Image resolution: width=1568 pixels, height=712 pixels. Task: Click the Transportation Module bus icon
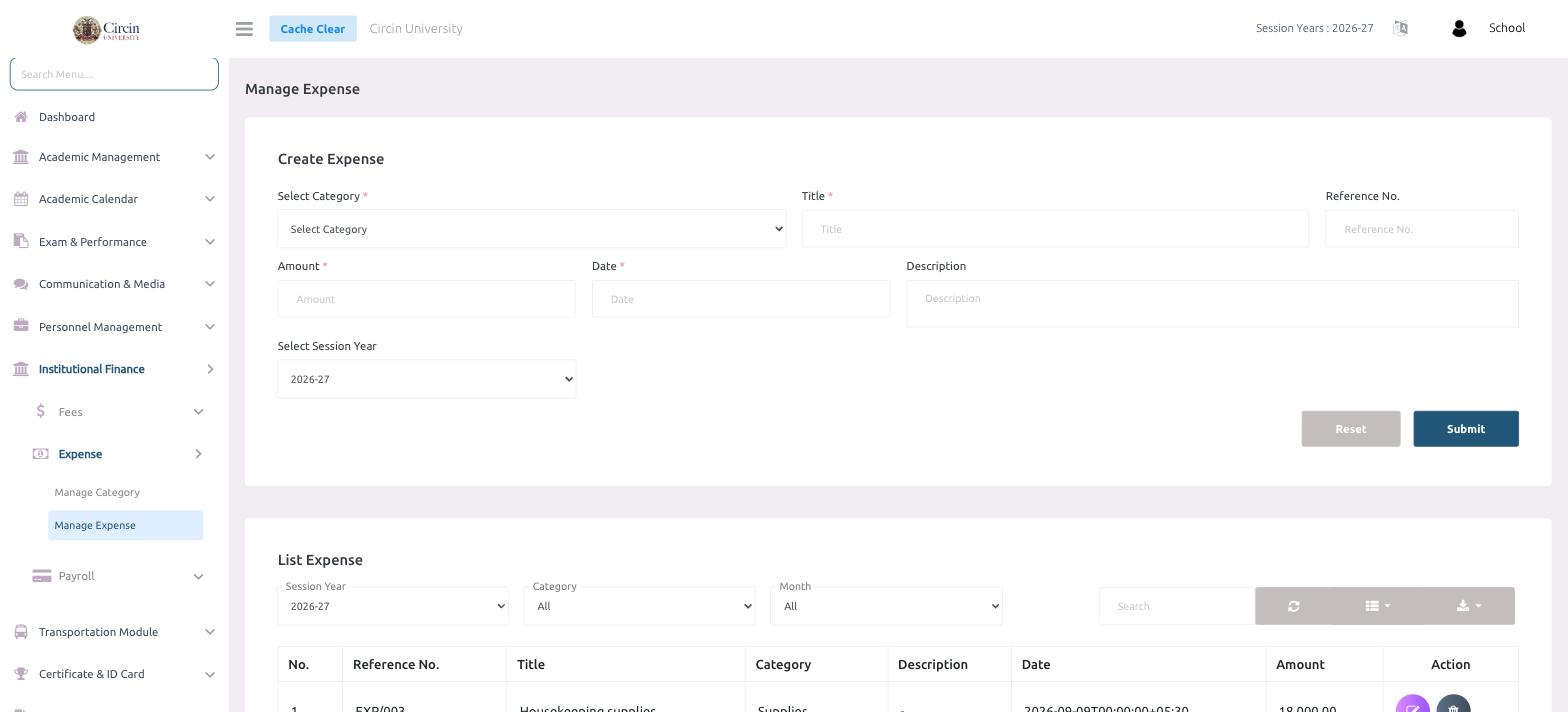[21, 632]
